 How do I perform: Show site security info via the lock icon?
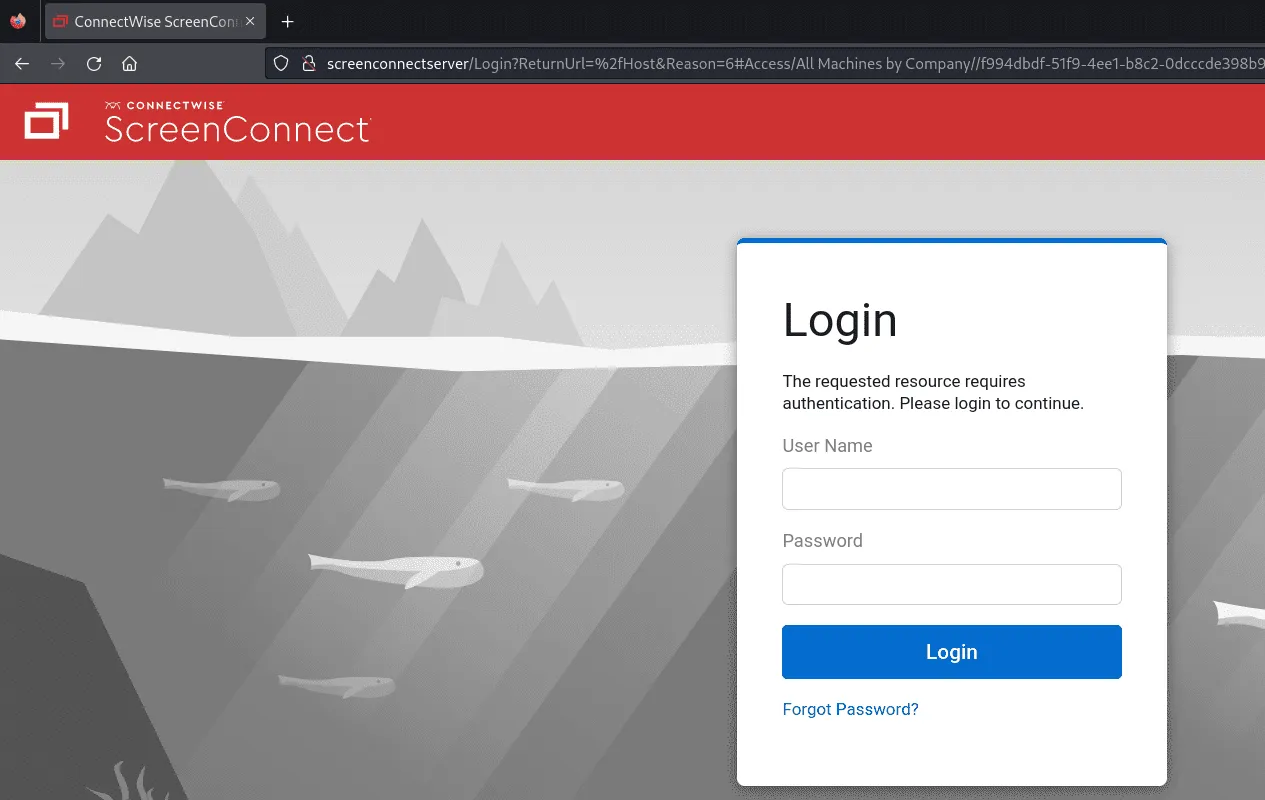pyautogui.click(x=308, y=64)
